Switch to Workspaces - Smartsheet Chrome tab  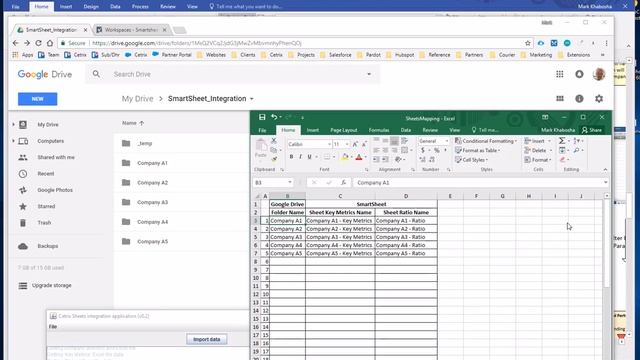(131, 30)
